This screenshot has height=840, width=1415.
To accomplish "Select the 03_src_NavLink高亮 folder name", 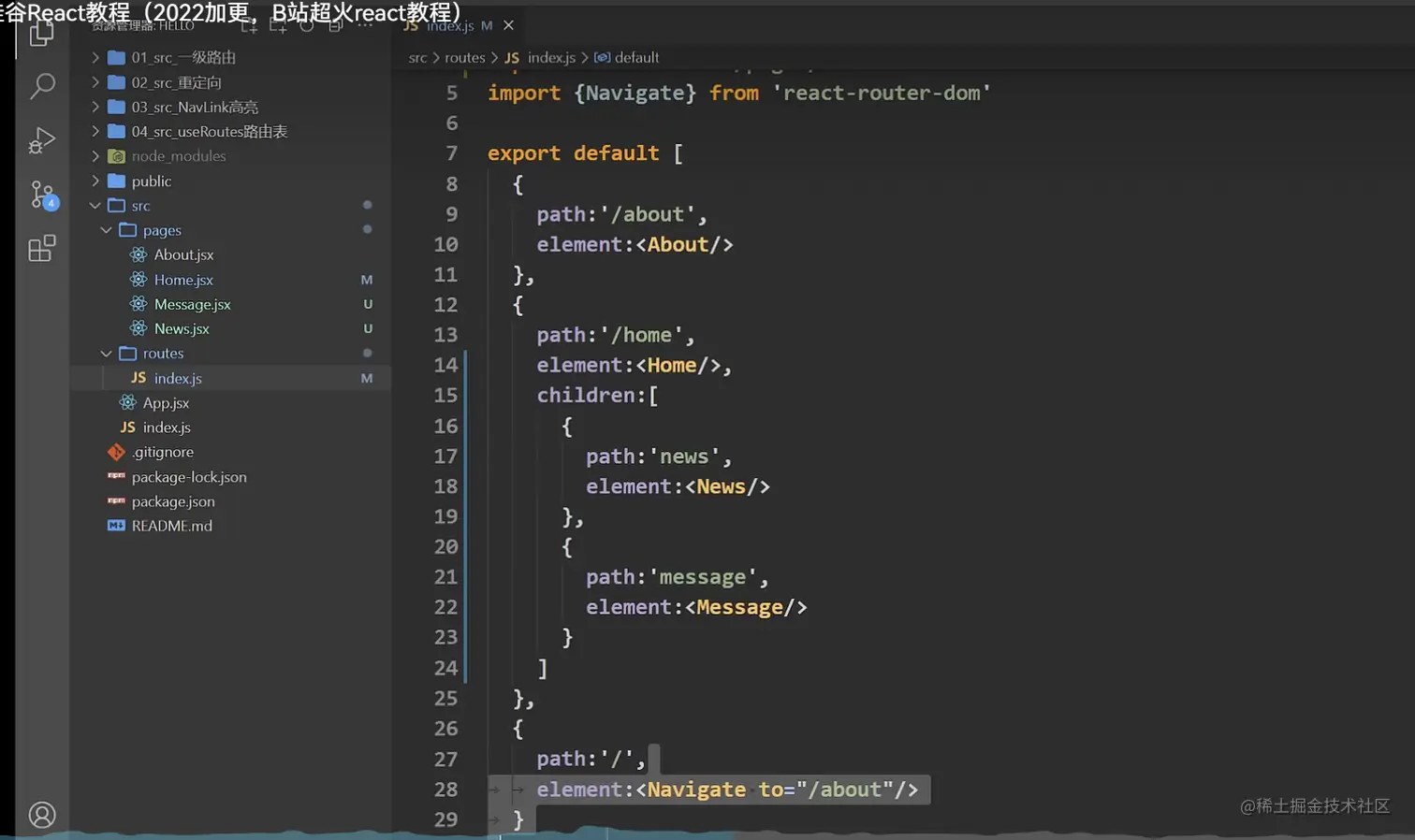I will click(x=195, y=107).
